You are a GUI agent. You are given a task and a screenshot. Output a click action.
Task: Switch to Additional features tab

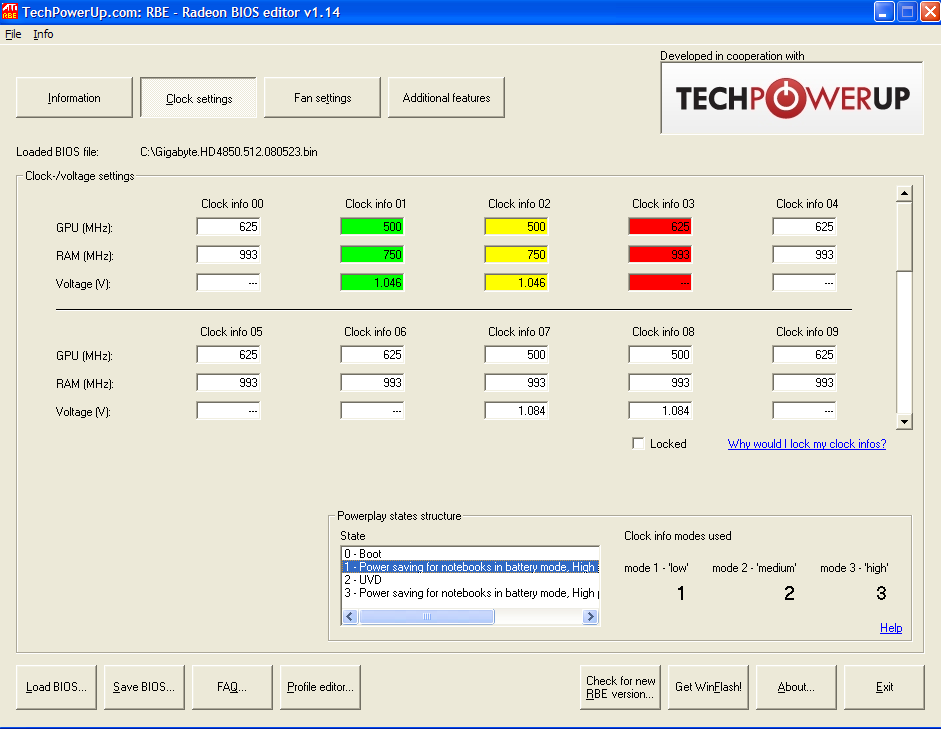[446, 98]
